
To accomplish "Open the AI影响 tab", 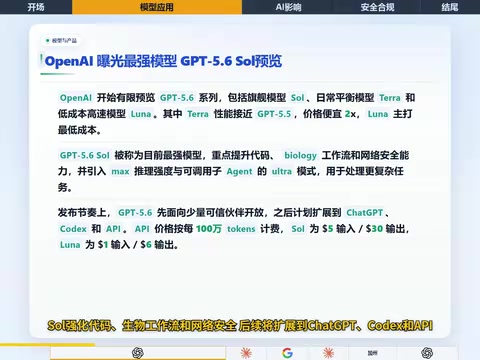I will click(288, 7).
